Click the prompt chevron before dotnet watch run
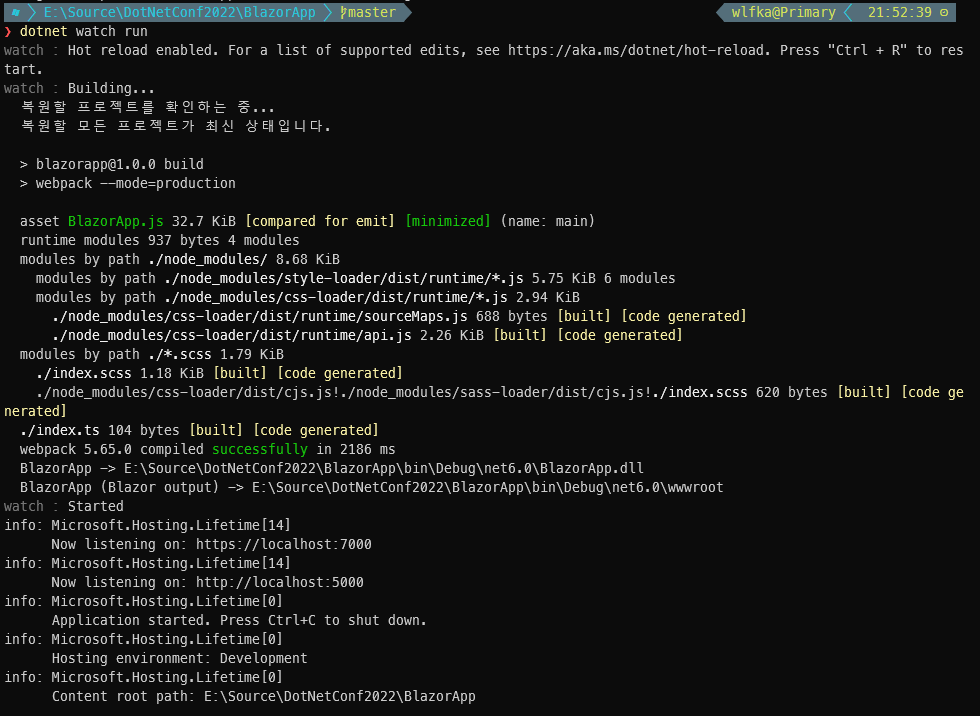The height and width of the screenshot is (716, 980). pyautogui.click(x=8, y=31)
